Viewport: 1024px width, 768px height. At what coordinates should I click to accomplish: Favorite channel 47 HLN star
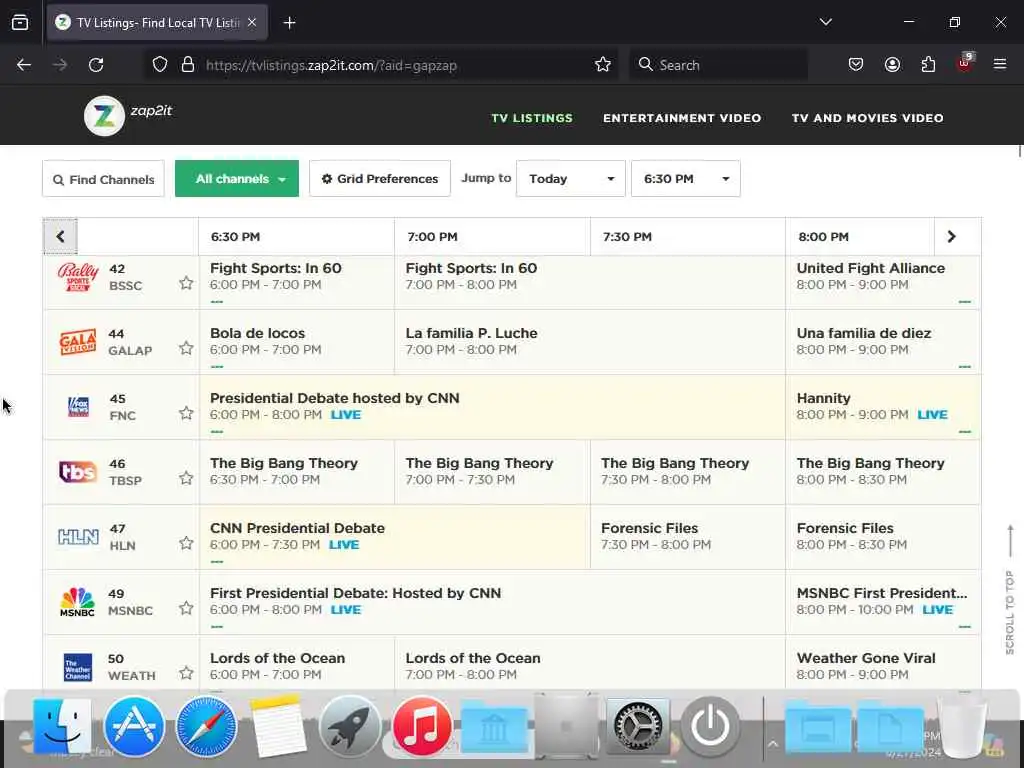[186, 543]
